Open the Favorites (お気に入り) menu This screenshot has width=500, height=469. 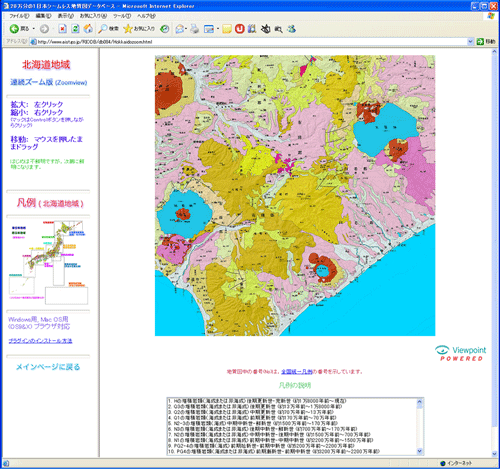pyautogui.click(x=93, y=16)
